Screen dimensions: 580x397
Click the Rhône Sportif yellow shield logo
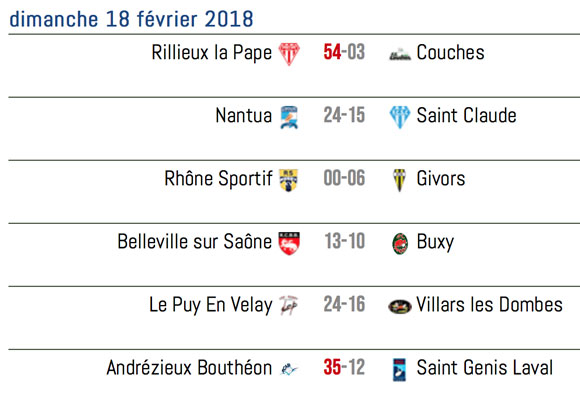289,180
